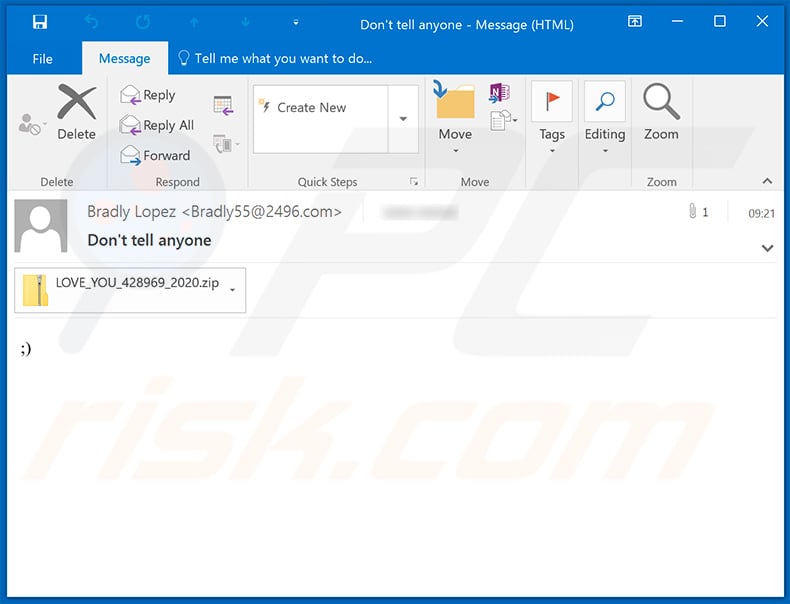
Task: Maximize the message window
Action: pyautogui.click(x=720, y=21)
